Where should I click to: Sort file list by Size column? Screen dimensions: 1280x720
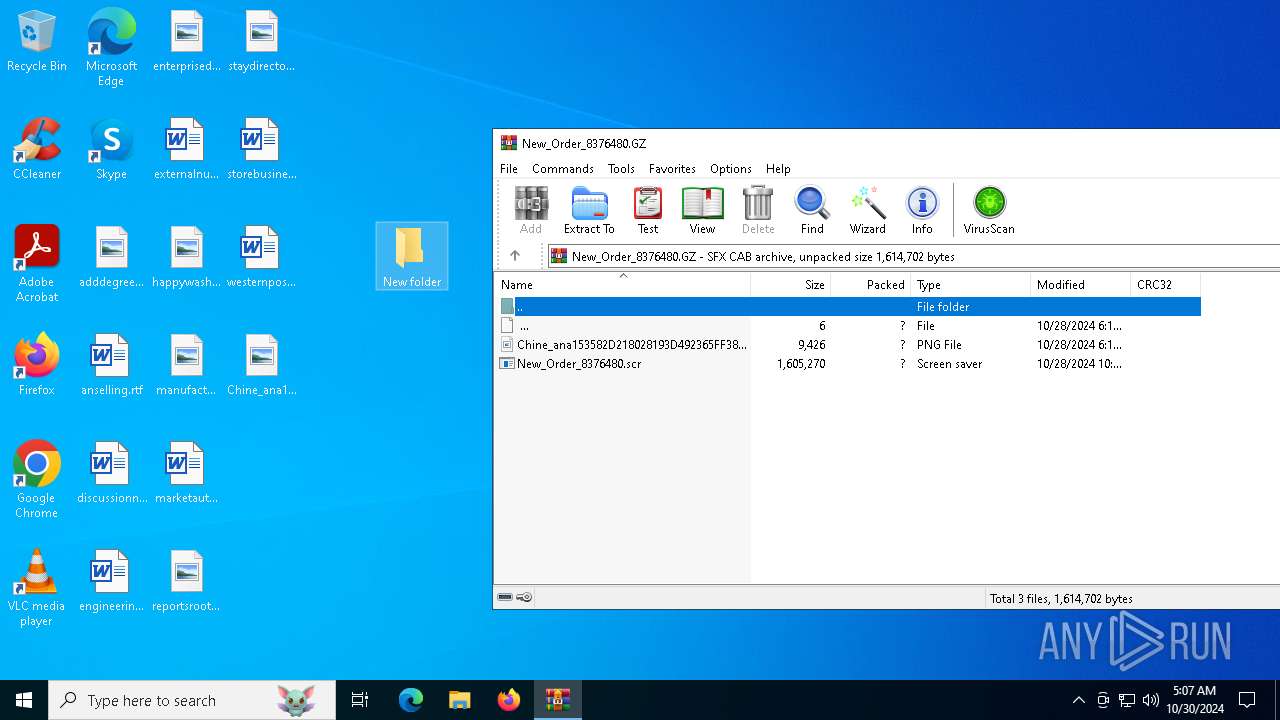(x=790, y=285)
